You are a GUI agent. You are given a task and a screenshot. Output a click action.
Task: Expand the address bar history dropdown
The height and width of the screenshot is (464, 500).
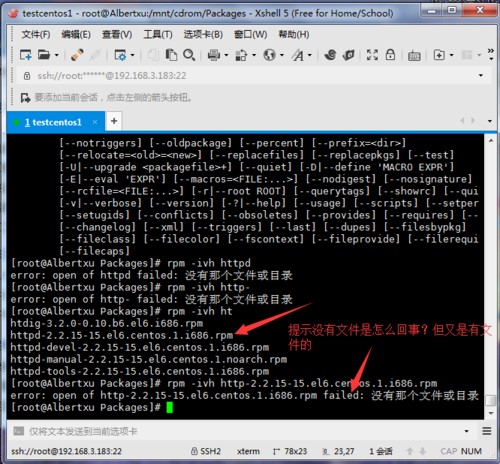pos(481,75)
